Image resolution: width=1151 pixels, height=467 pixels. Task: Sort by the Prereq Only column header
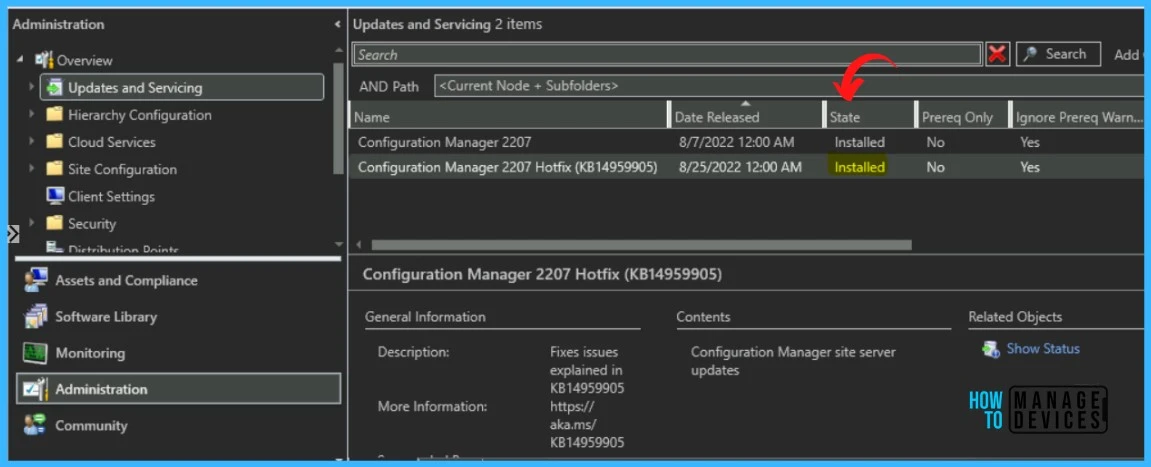[x=961, y=117]
